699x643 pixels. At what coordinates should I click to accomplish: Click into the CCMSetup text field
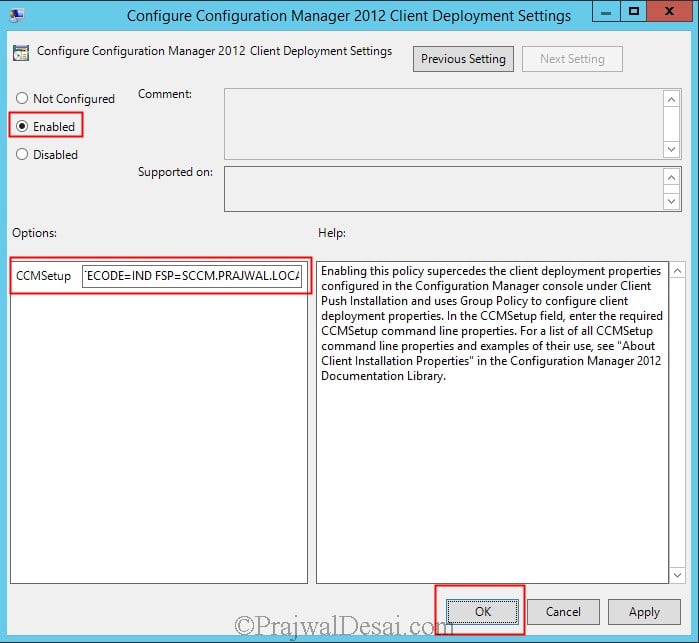(192, 276)
